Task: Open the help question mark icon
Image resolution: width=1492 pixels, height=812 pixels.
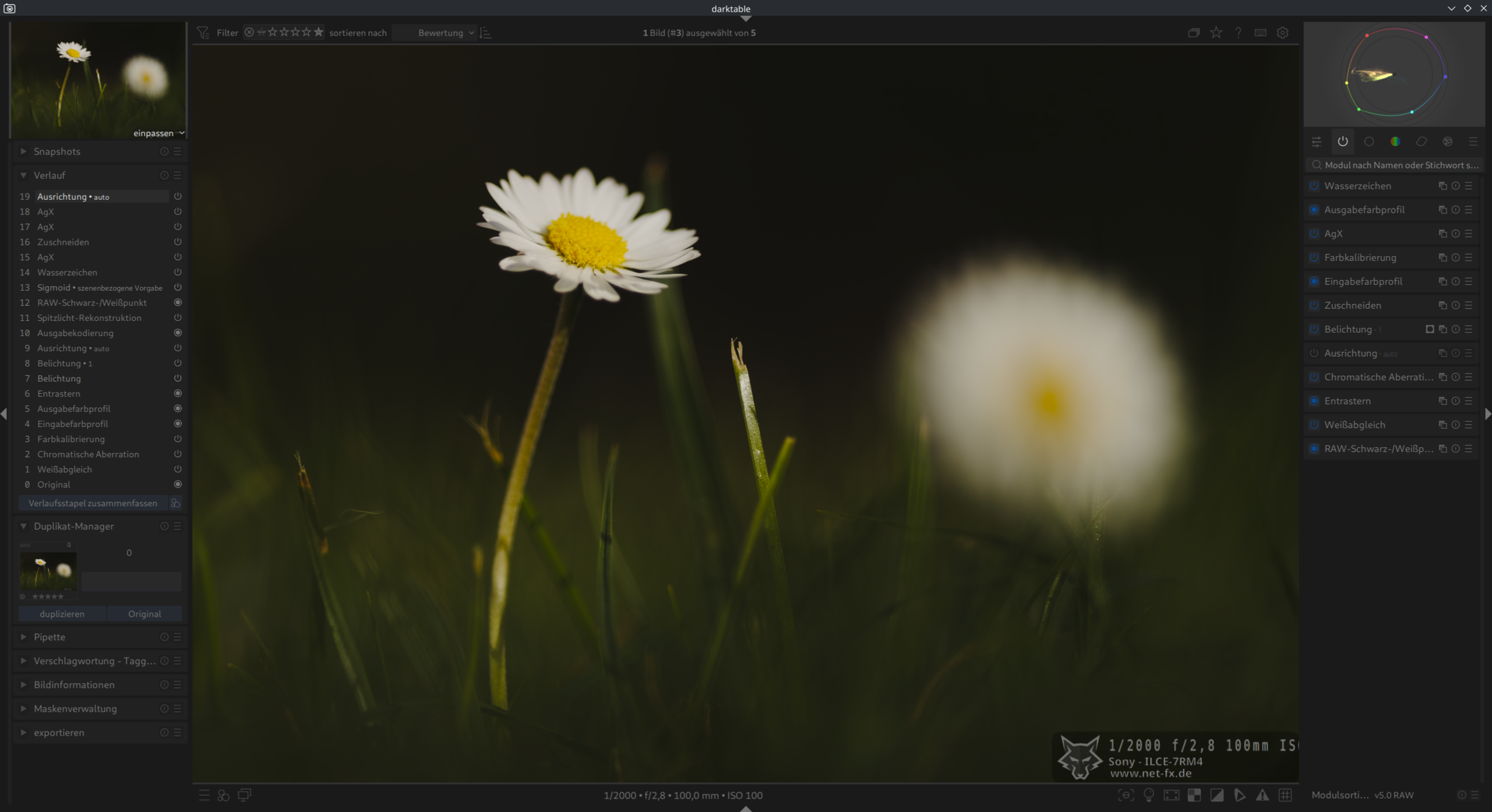Action: pyautogui.click(x=1238, y=33)
